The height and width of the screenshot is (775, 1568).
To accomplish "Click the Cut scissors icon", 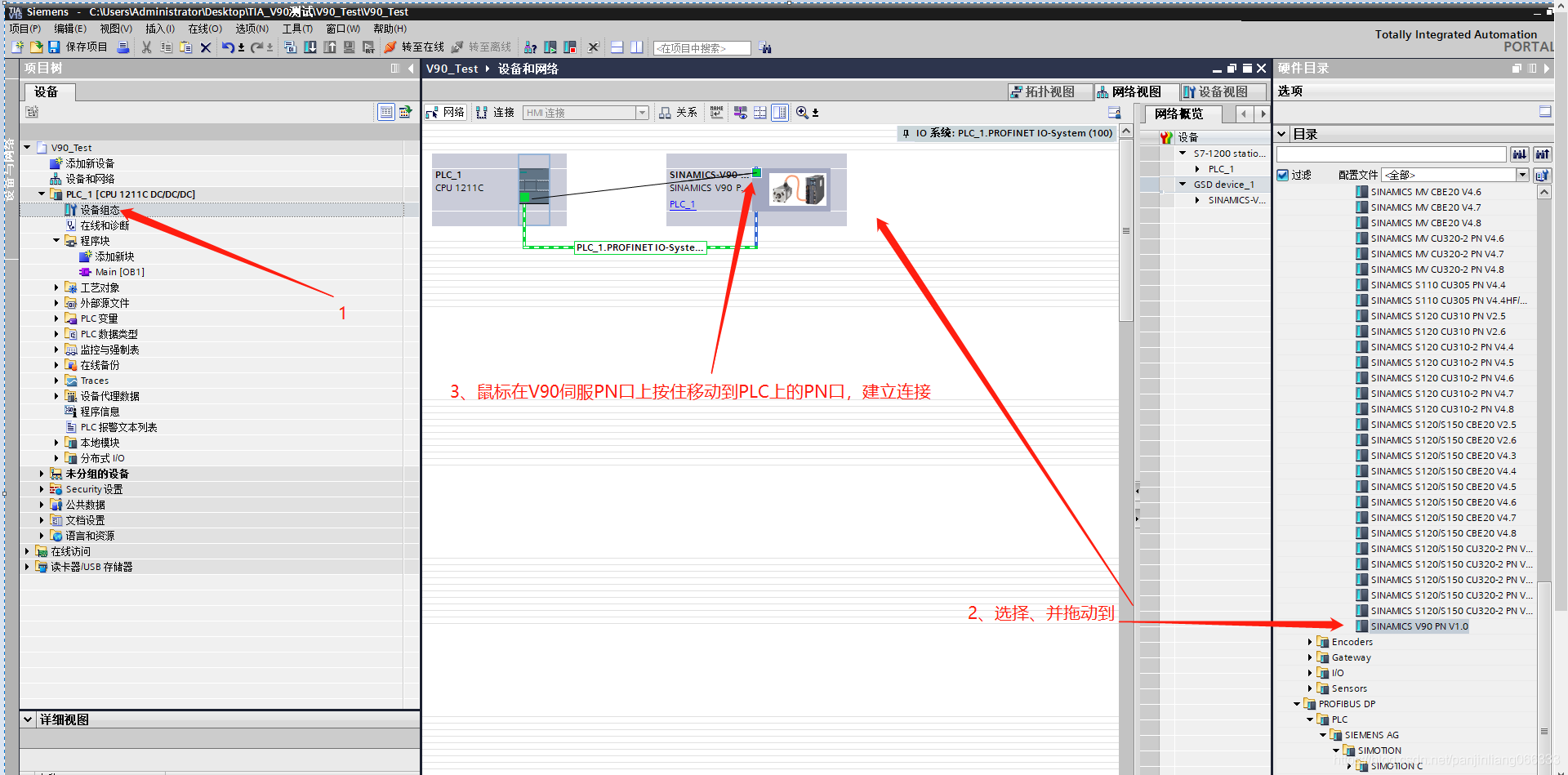I will pyautogui.click(x=147, y=47).
